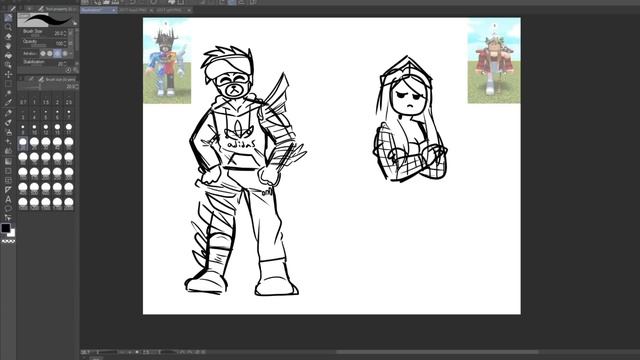Viewport: 640px width, 360px height.
Task: Set anti-aliasing to the highlighted third option
Action: (57, 53)
